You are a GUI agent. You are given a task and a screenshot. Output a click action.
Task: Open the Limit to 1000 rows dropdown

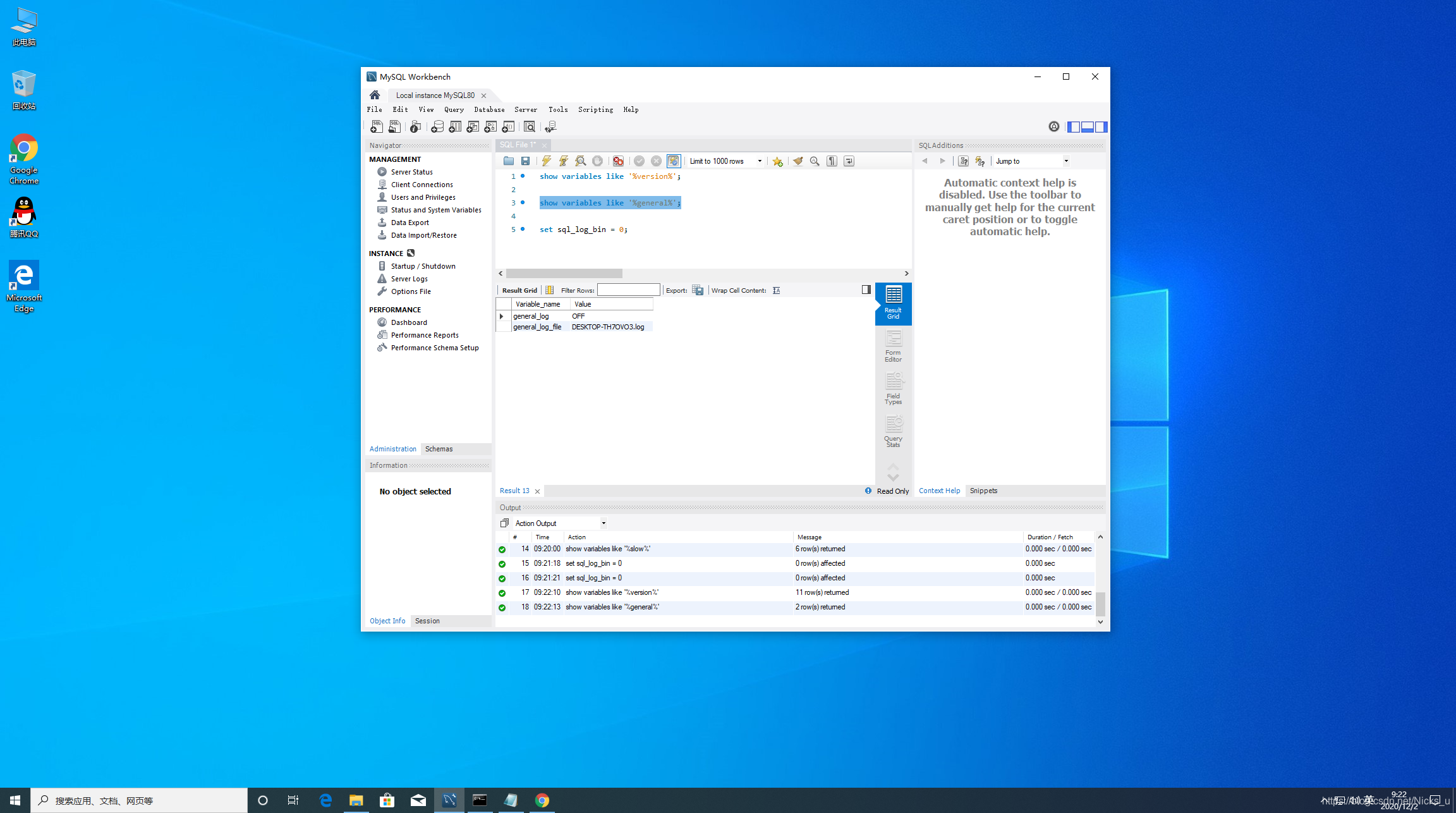(725, 161)
